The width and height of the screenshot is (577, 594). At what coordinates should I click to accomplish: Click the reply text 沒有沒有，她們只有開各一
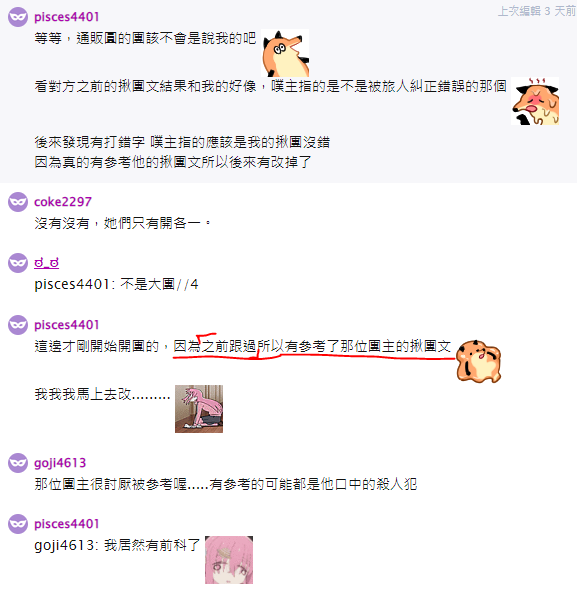click(123, 223)
